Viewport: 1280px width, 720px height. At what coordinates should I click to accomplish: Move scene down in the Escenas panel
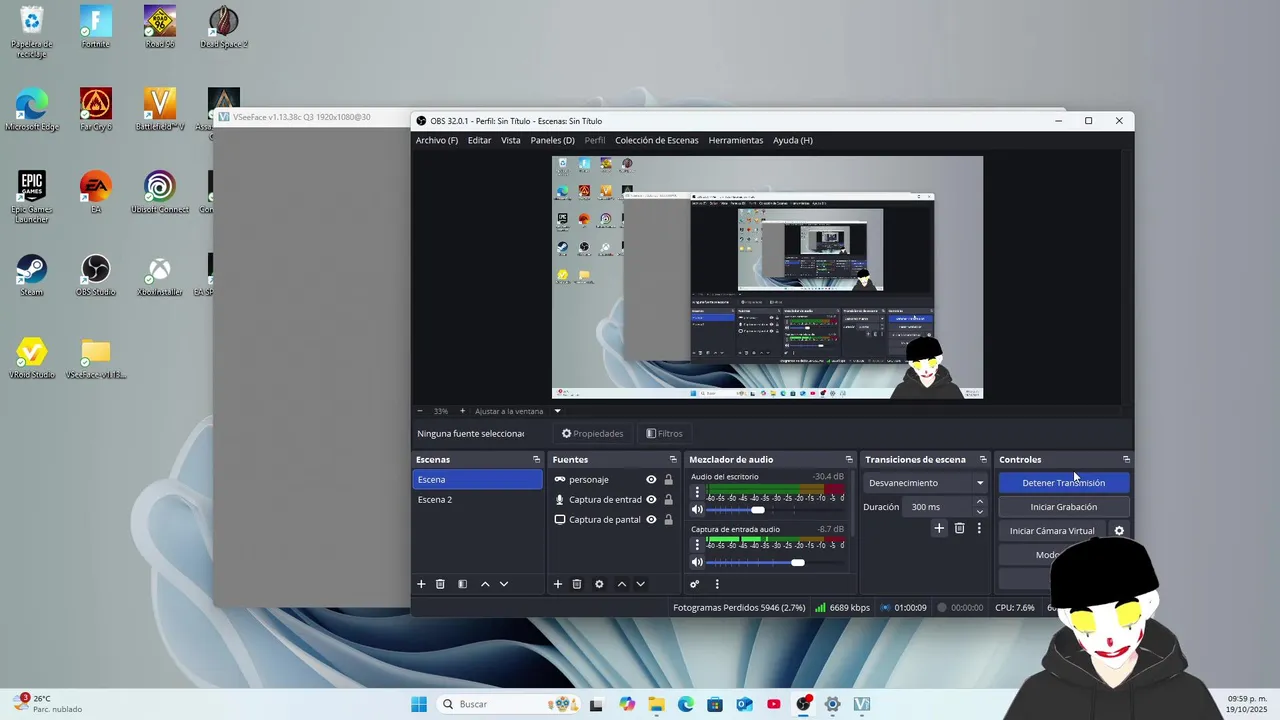[504, 584]
